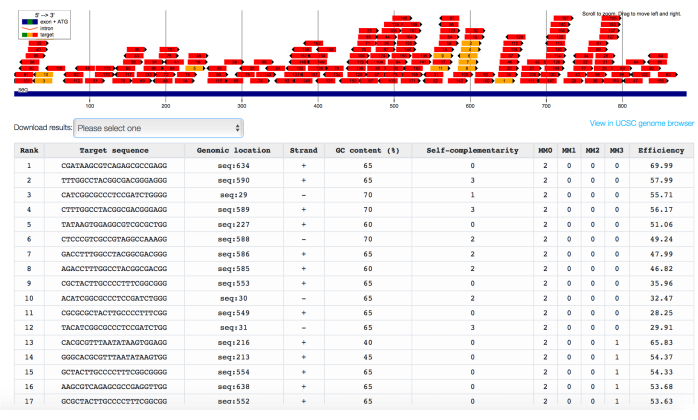Select orange target marker 10 in the viewer
The width and height of the screenshot is (698, 420).
[x=44, y=74]
